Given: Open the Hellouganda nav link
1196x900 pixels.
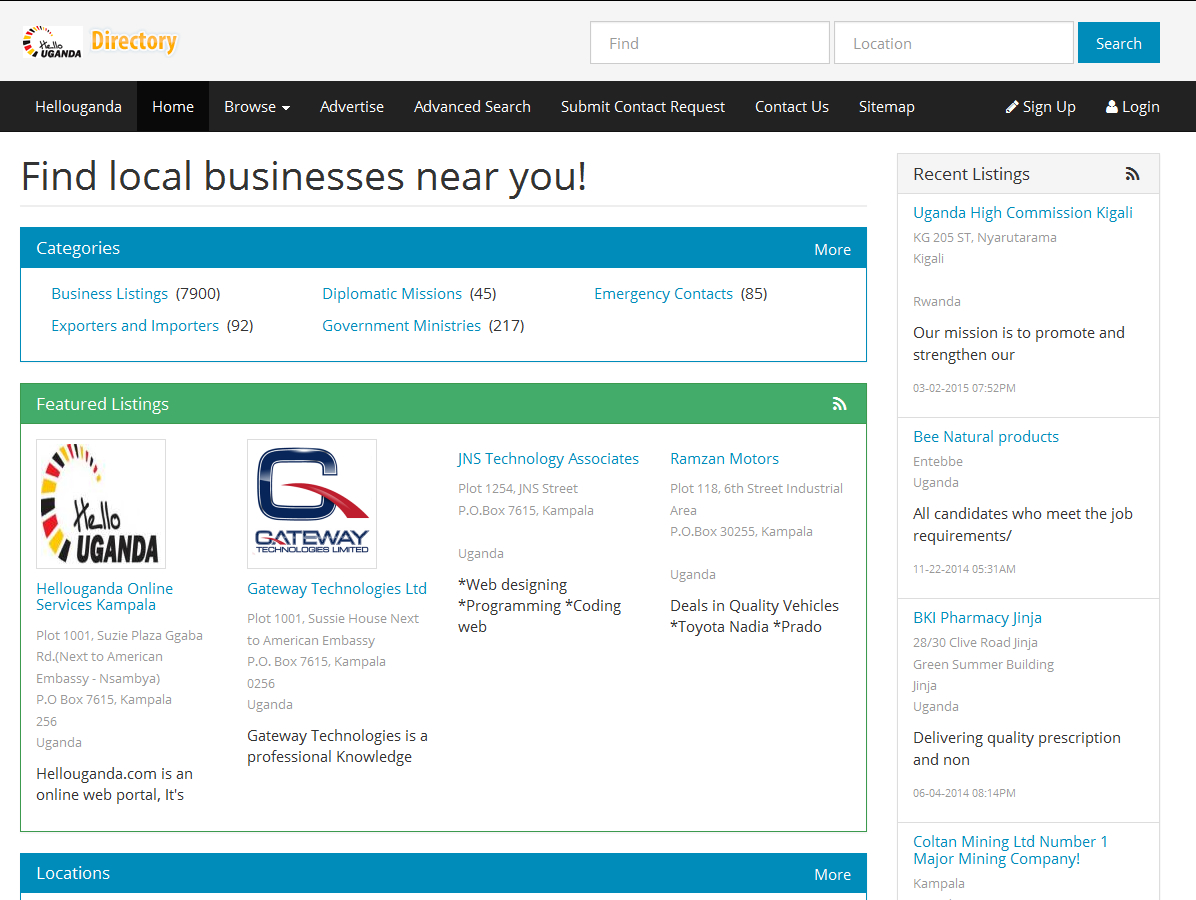Looking at the screenshot, I should click(x=79, y=107).
